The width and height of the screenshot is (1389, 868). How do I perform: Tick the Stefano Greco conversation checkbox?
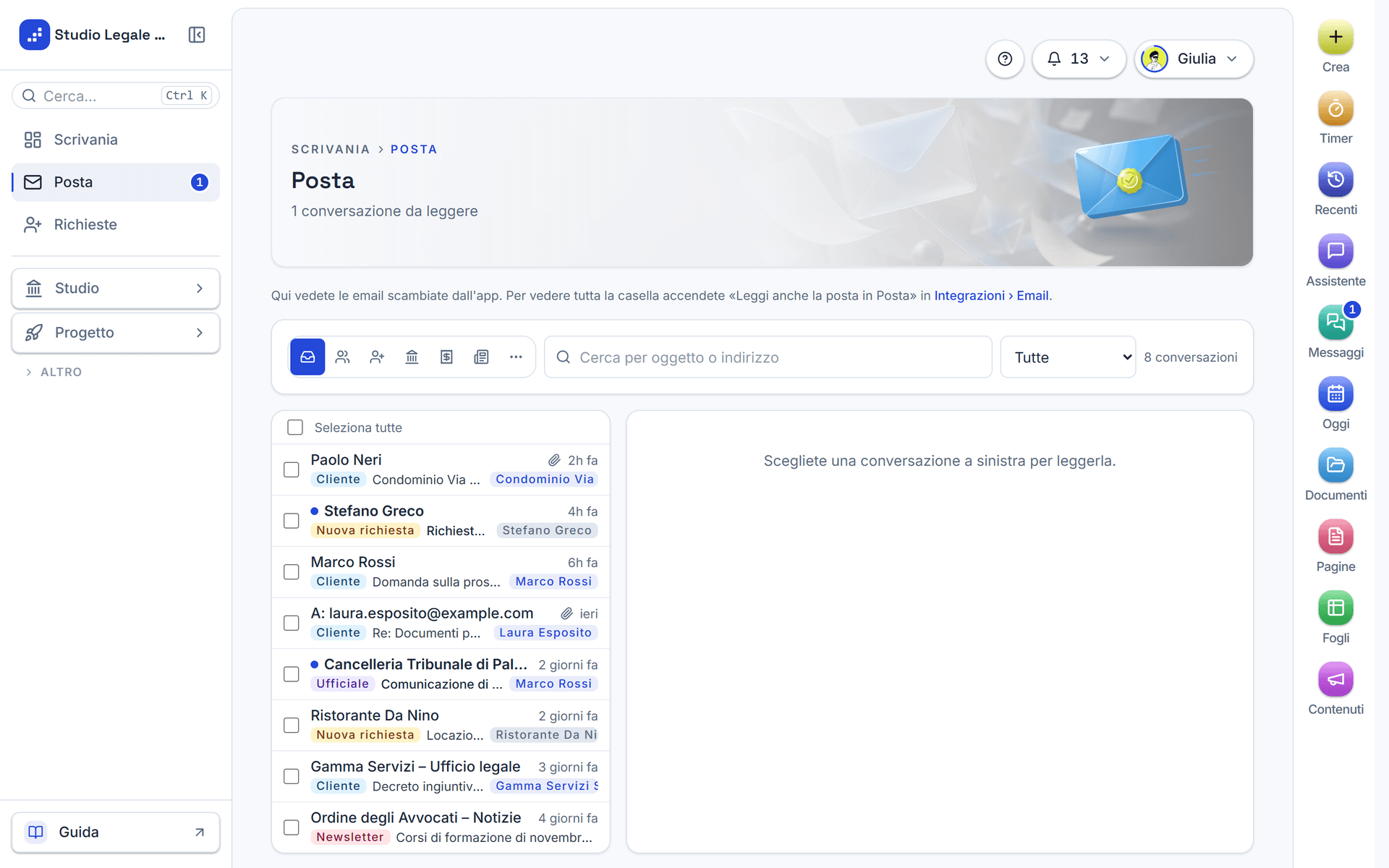(292, 521)
